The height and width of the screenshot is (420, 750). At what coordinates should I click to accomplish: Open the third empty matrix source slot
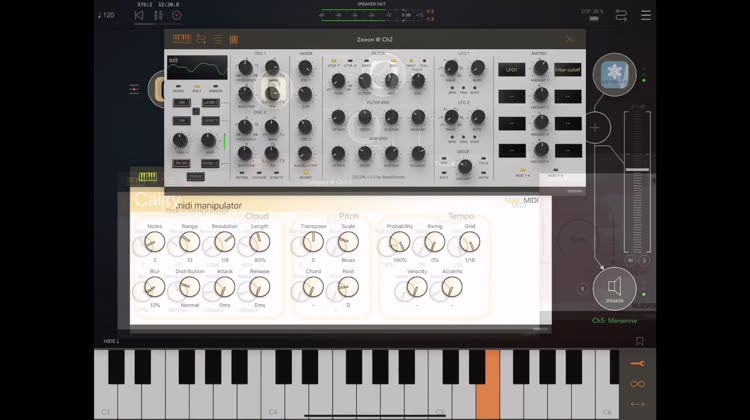(x=511, y=124)
